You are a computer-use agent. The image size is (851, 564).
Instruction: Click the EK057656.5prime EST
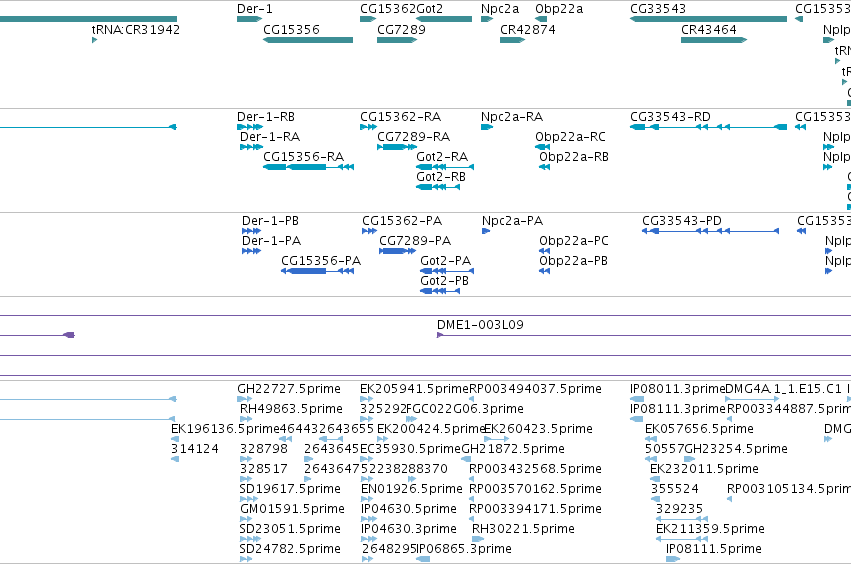(x=651, y=439)
